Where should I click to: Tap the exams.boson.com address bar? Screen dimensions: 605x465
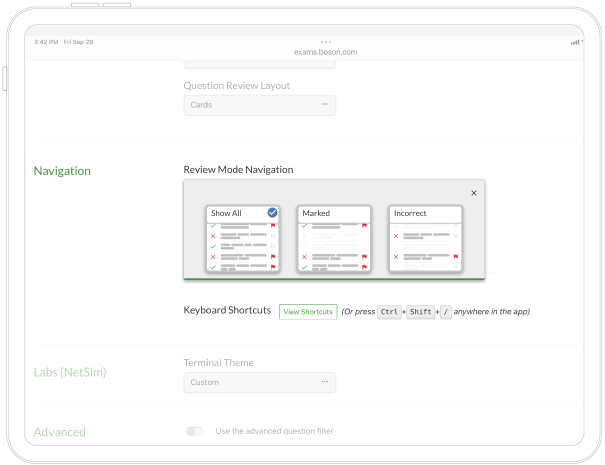326,51
